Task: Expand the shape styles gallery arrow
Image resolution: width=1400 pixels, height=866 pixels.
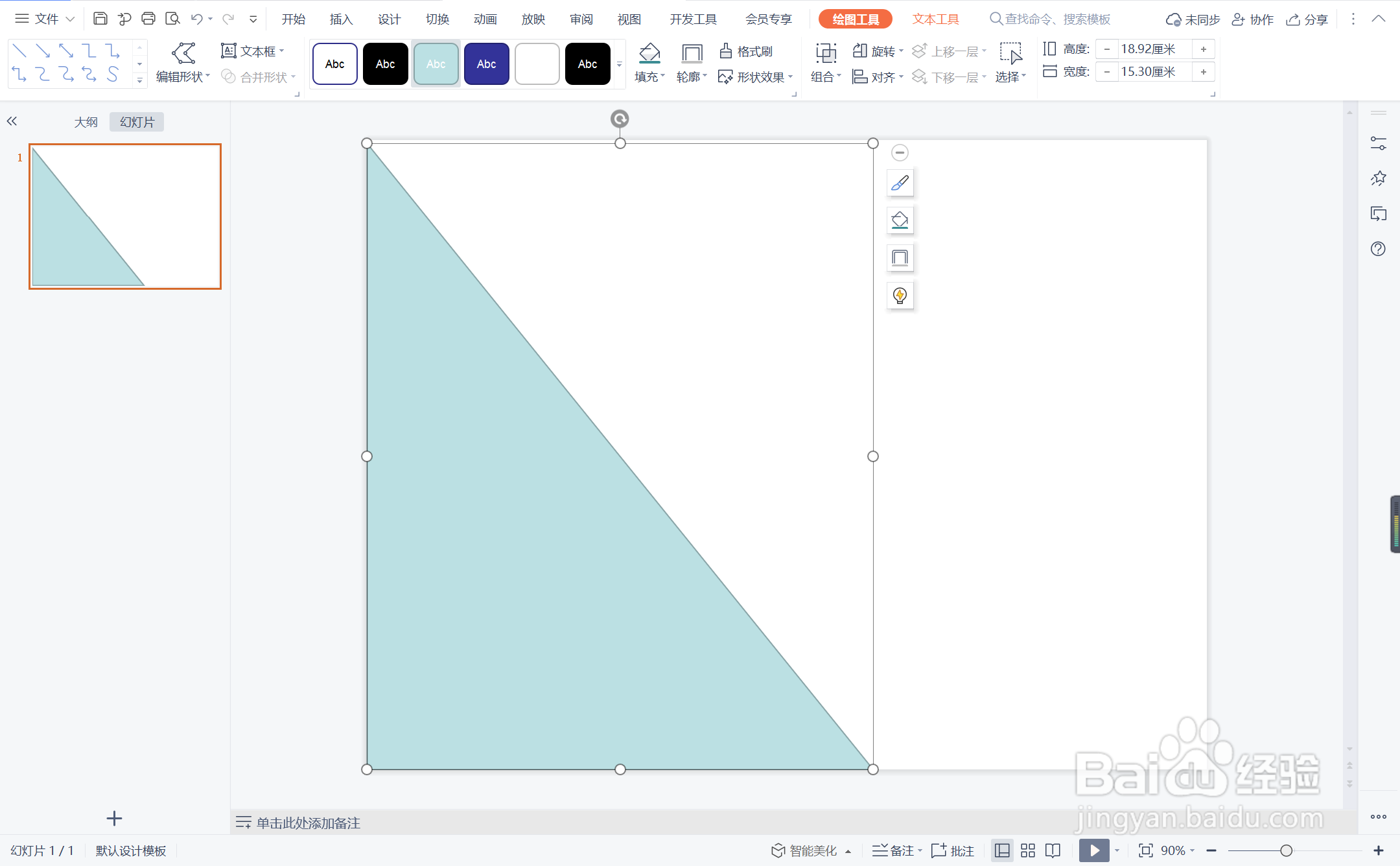Action: tap(620, 64)
